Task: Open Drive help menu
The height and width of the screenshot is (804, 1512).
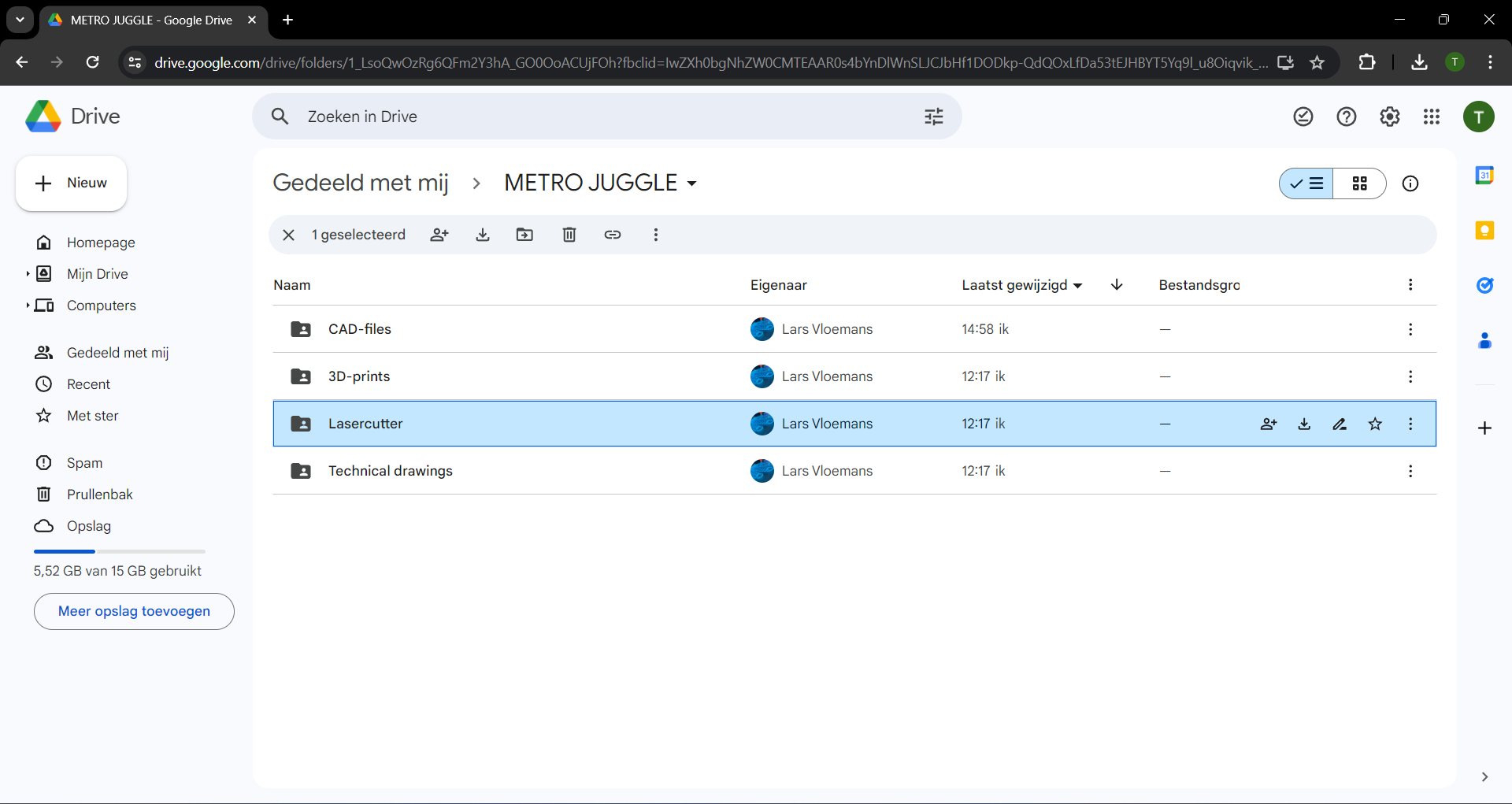Action: (1347, 117)
